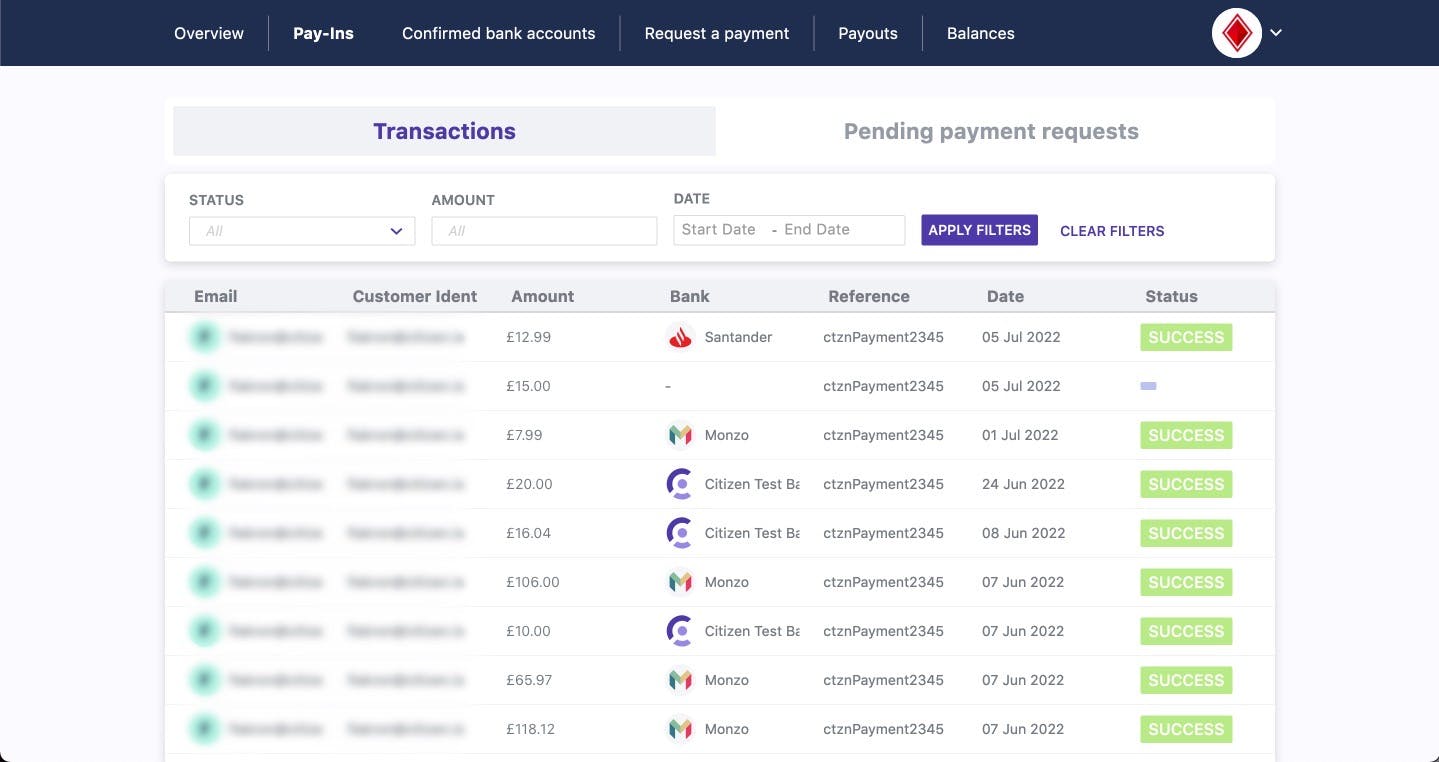Click Citizen logo in the £16.04 row

[680, 533]
